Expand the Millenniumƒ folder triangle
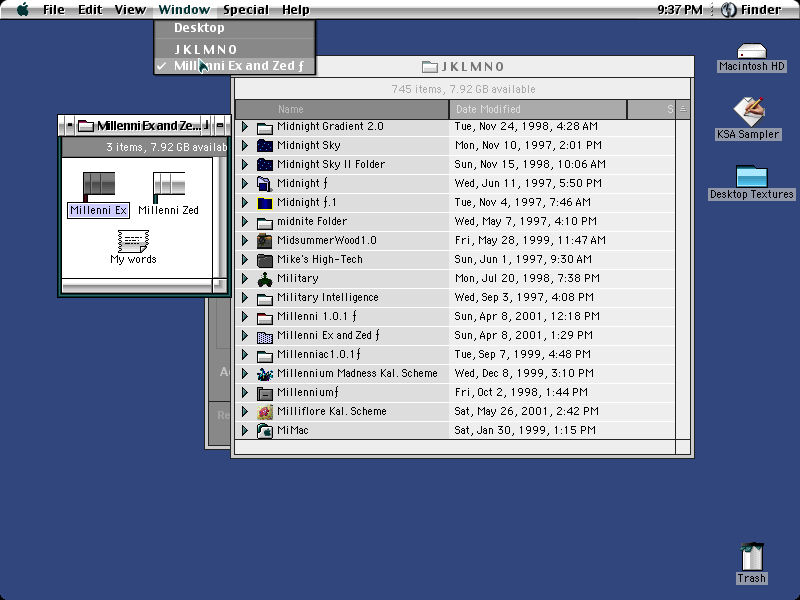800x600 pixels. pyautogui.click(x=245, y=392)
